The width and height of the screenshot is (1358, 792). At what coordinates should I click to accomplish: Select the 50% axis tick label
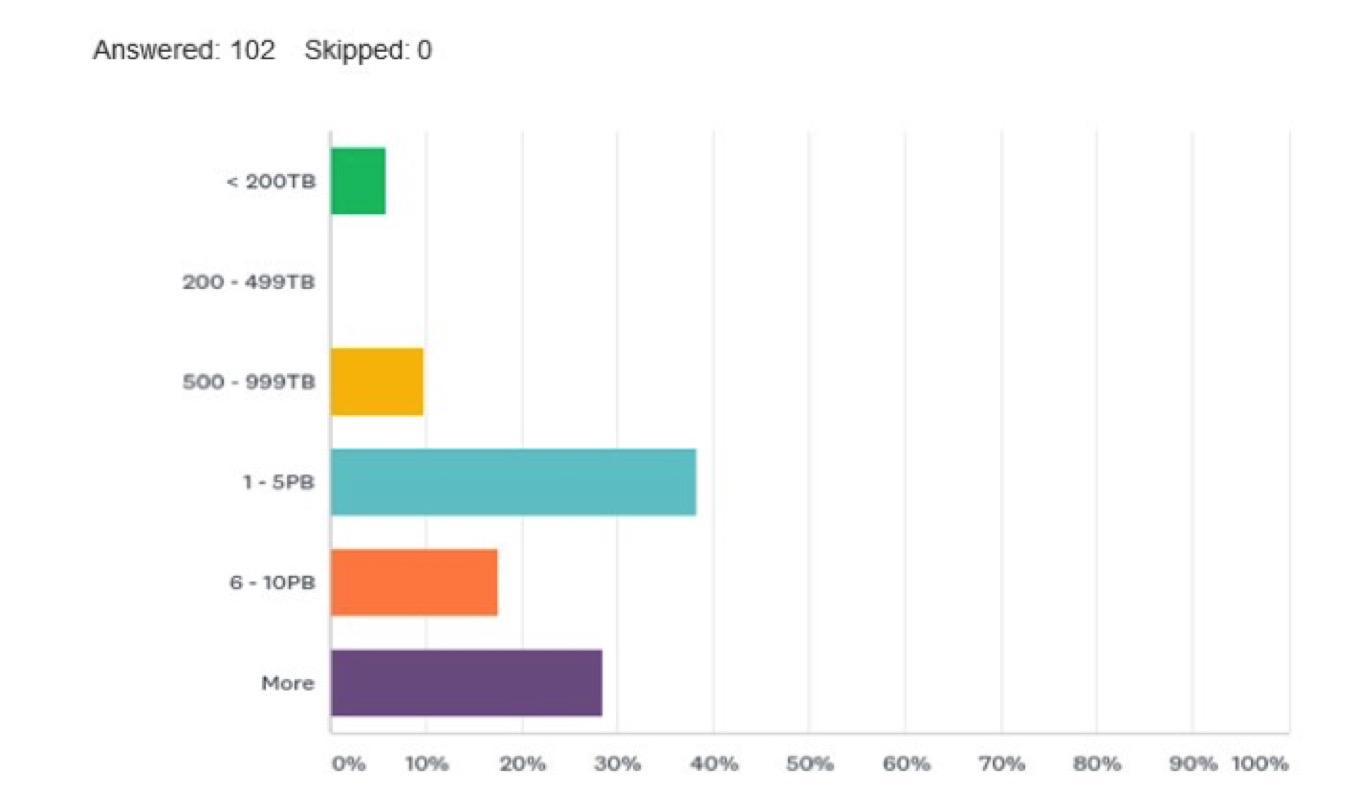pyautogui.click(x=809, y=765)
